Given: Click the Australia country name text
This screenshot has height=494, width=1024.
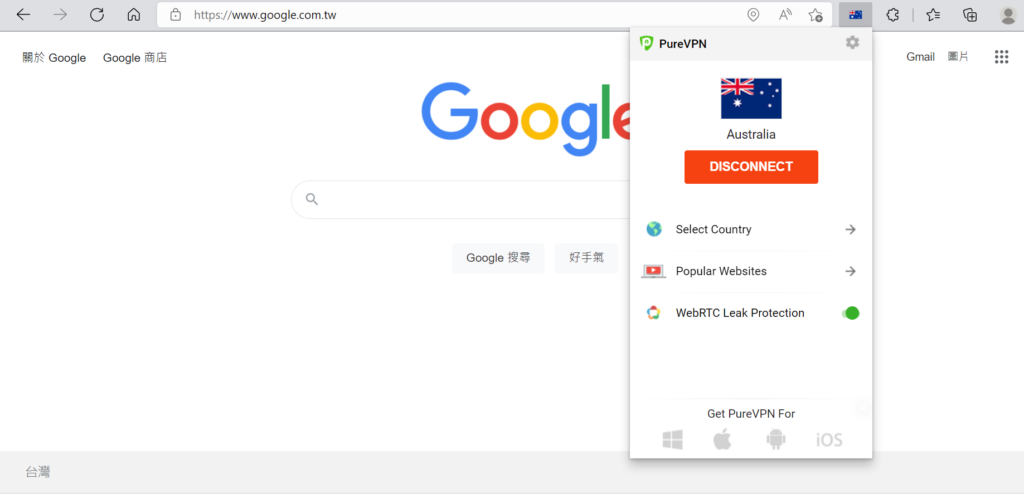Looking at the screenshot, I should pos(751,135).
